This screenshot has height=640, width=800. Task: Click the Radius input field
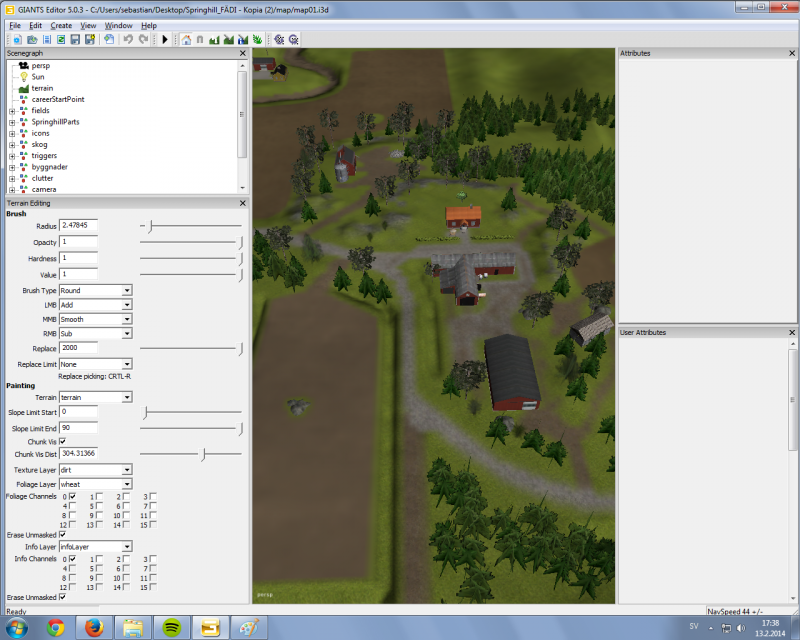(x=78, y=226)
